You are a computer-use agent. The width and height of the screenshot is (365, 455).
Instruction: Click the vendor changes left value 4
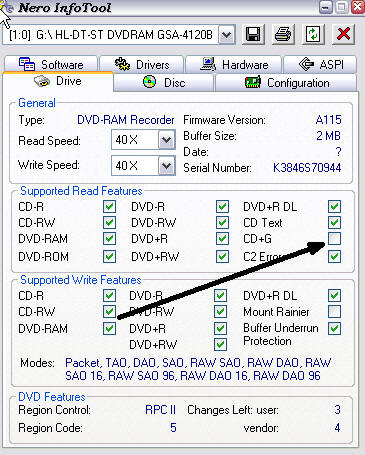337,428
